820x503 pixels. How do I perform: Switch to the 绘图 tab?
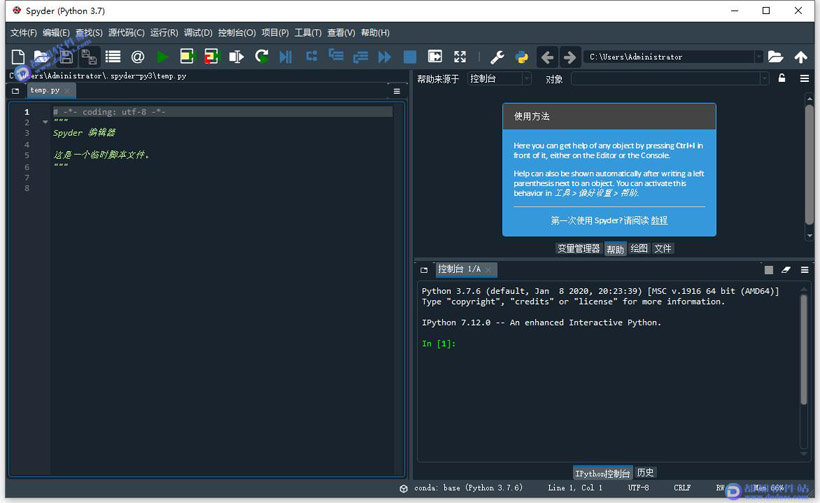click(x=639, y=248)
